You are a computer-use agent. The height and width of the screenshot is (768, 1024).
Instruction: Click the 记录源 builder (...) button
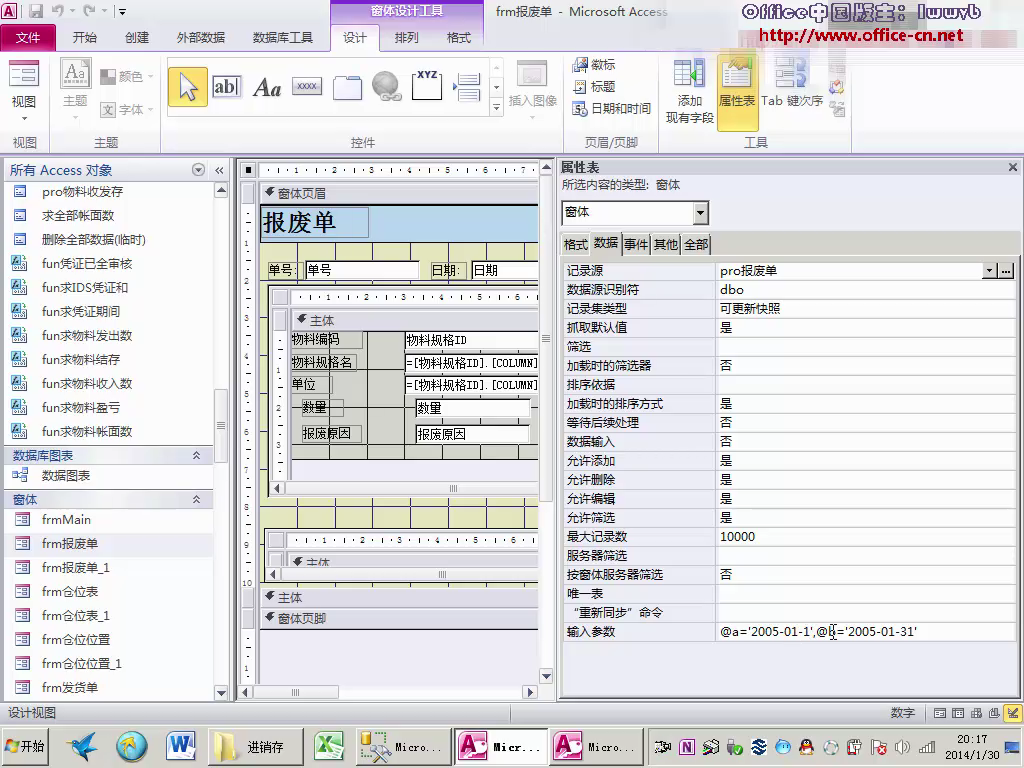(1006, 270)
